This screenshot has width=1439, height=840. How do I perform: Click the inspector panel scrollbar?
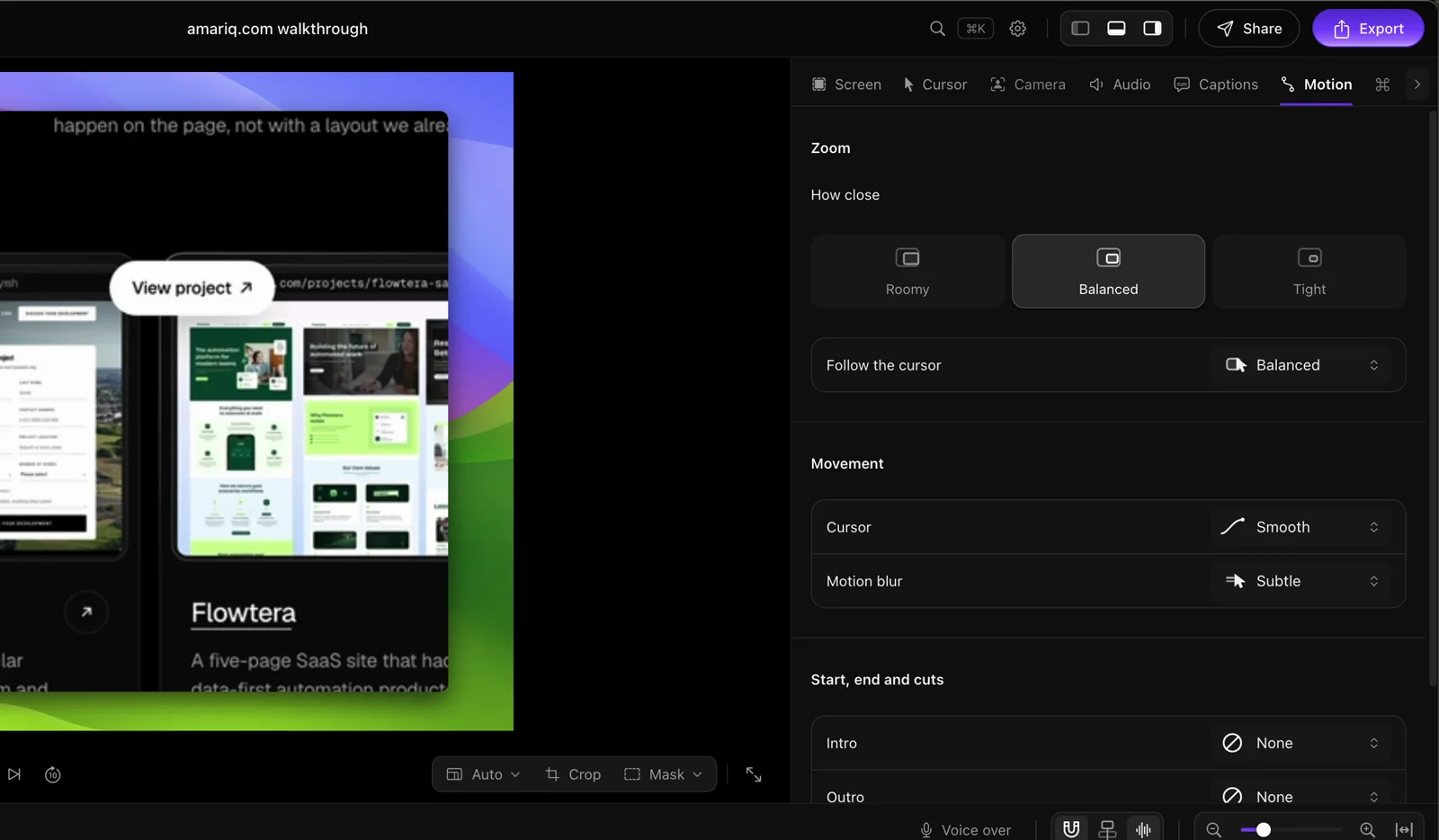pyautogui.click(x=1434, y=398)
